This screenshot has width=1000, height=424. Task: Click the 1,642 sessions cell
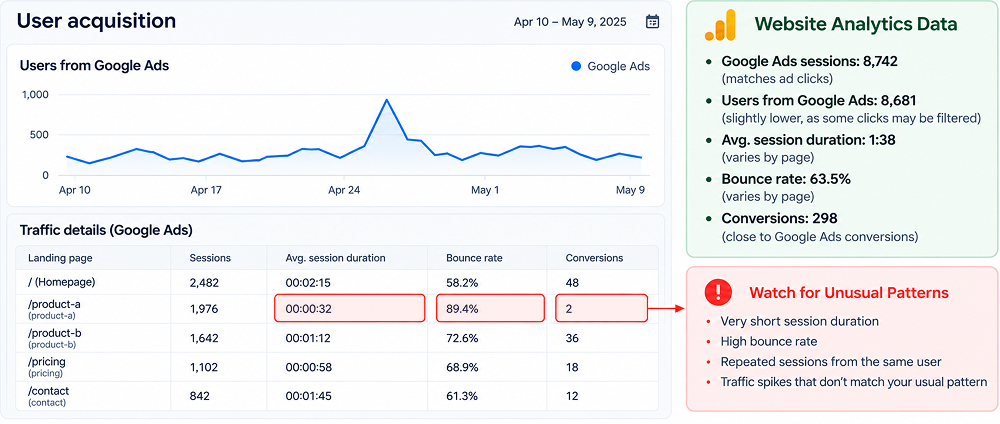[x=204, y=338]
